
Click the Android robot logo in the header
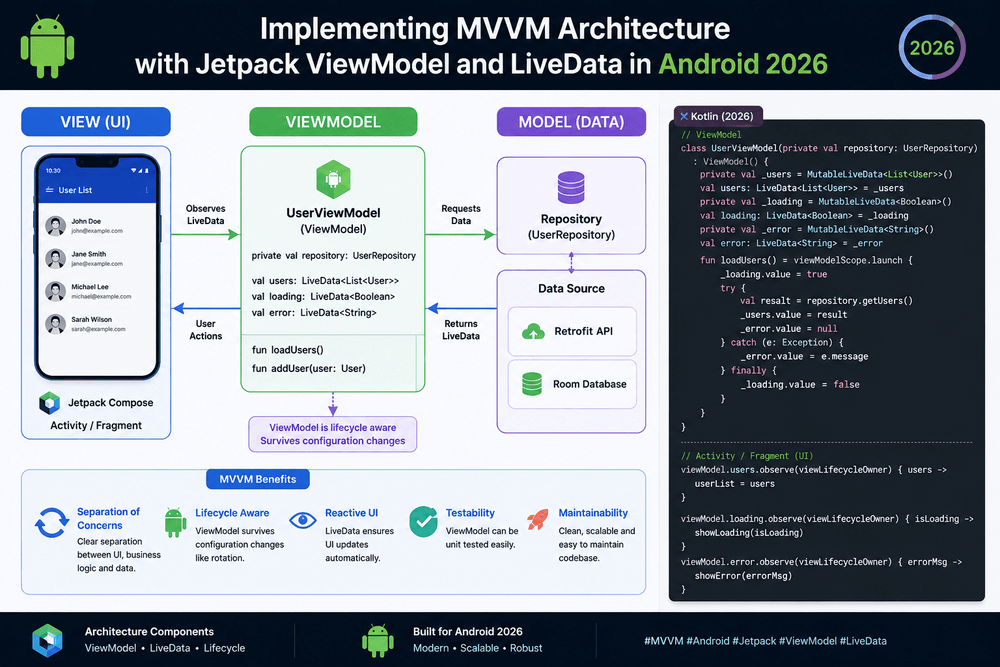point(47,47)
